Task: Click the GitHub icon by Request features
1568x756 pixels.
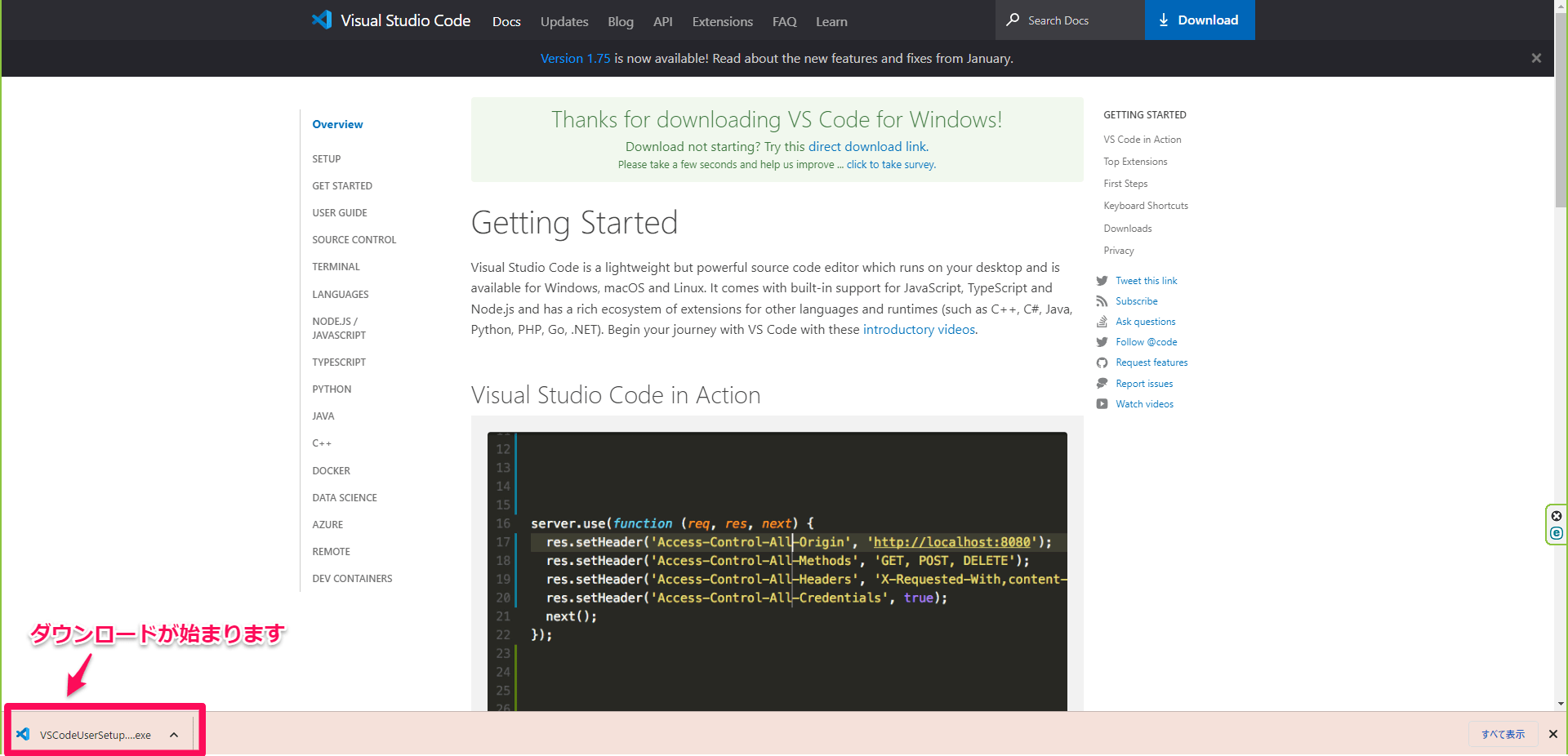Action: 1102,362
